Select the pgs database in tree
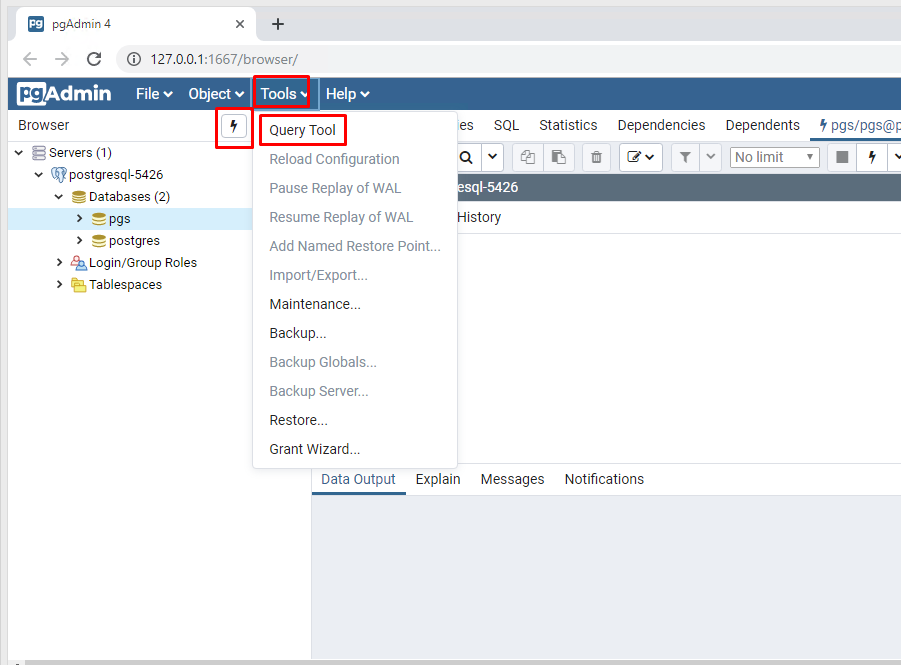This screenshot has width=901, height=665. tap(119, 219)
